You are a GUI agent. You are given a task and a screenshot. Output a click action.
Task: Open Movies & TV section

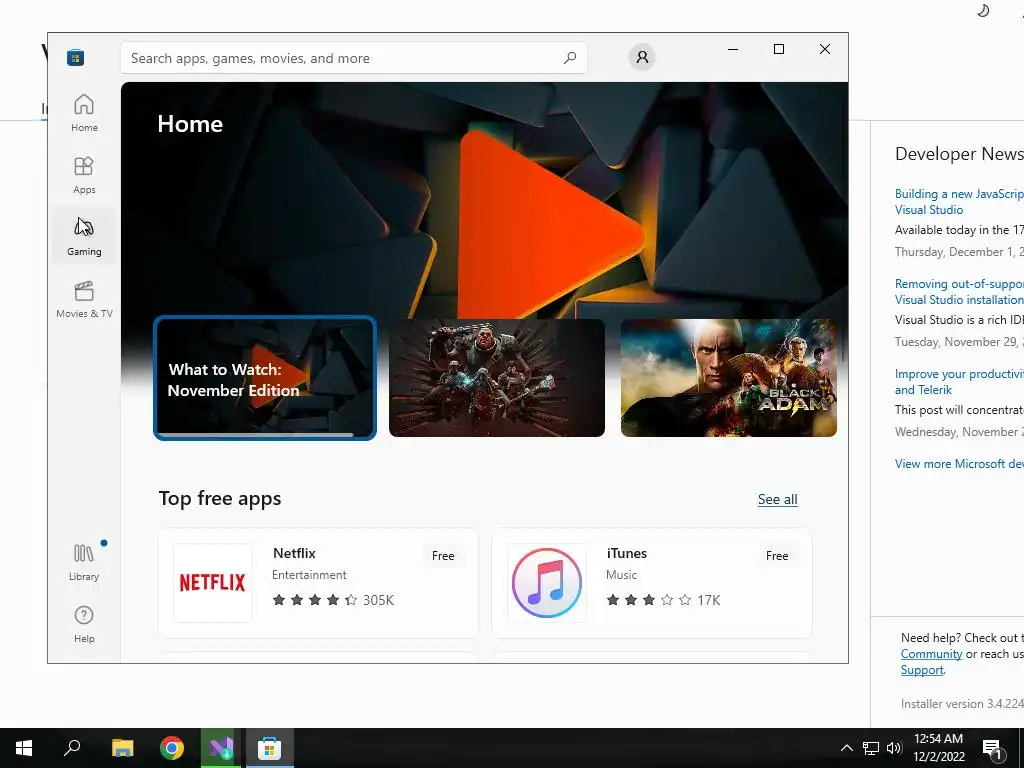84,298
